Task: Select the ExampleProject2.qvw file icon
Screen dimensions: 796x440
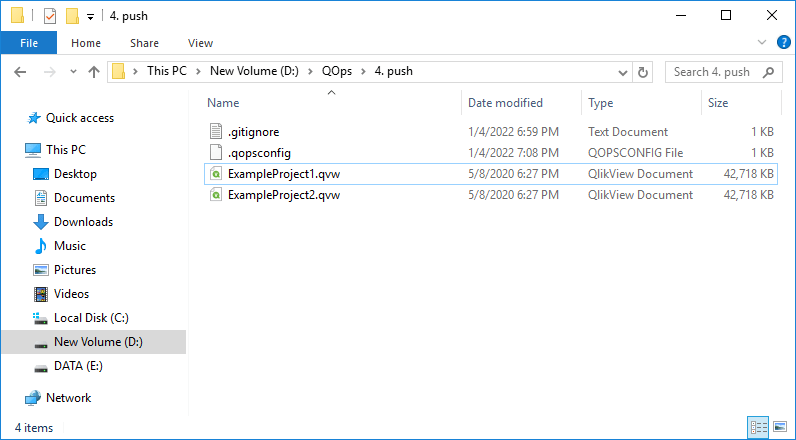Action: [x=216, y=195]
